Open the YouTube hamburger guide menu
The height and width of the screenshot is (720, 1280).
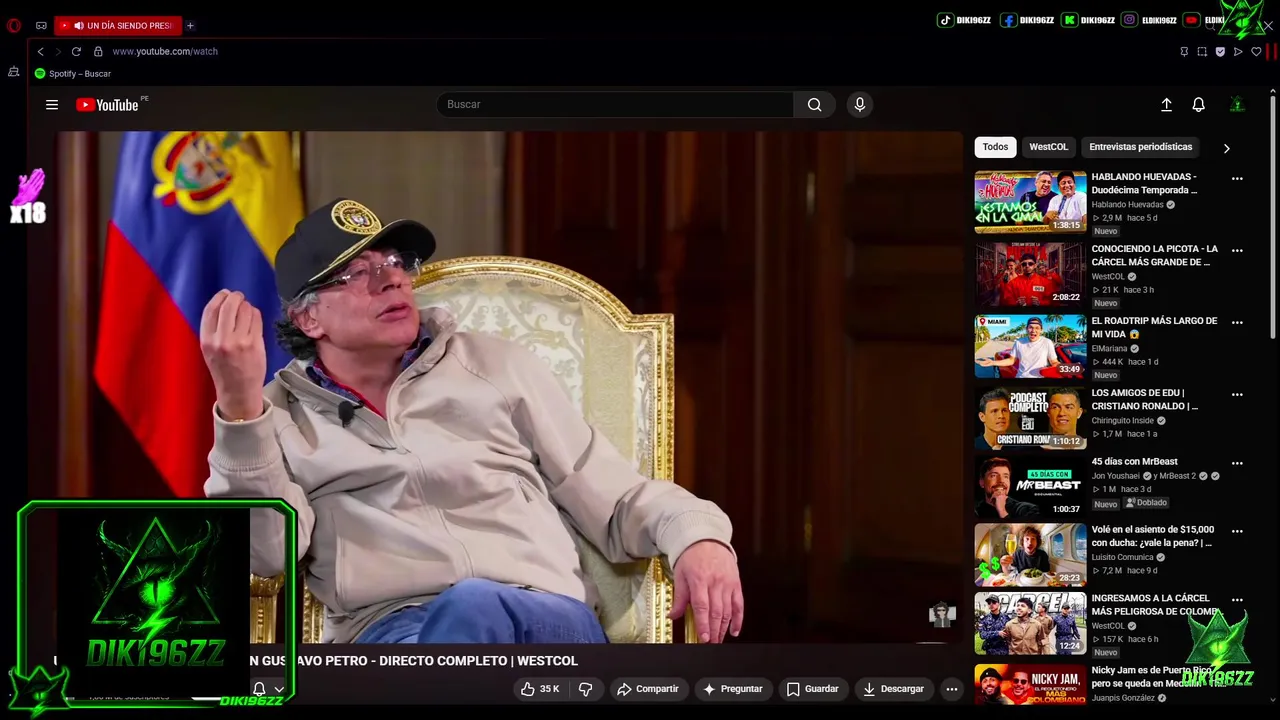point(52,104)
